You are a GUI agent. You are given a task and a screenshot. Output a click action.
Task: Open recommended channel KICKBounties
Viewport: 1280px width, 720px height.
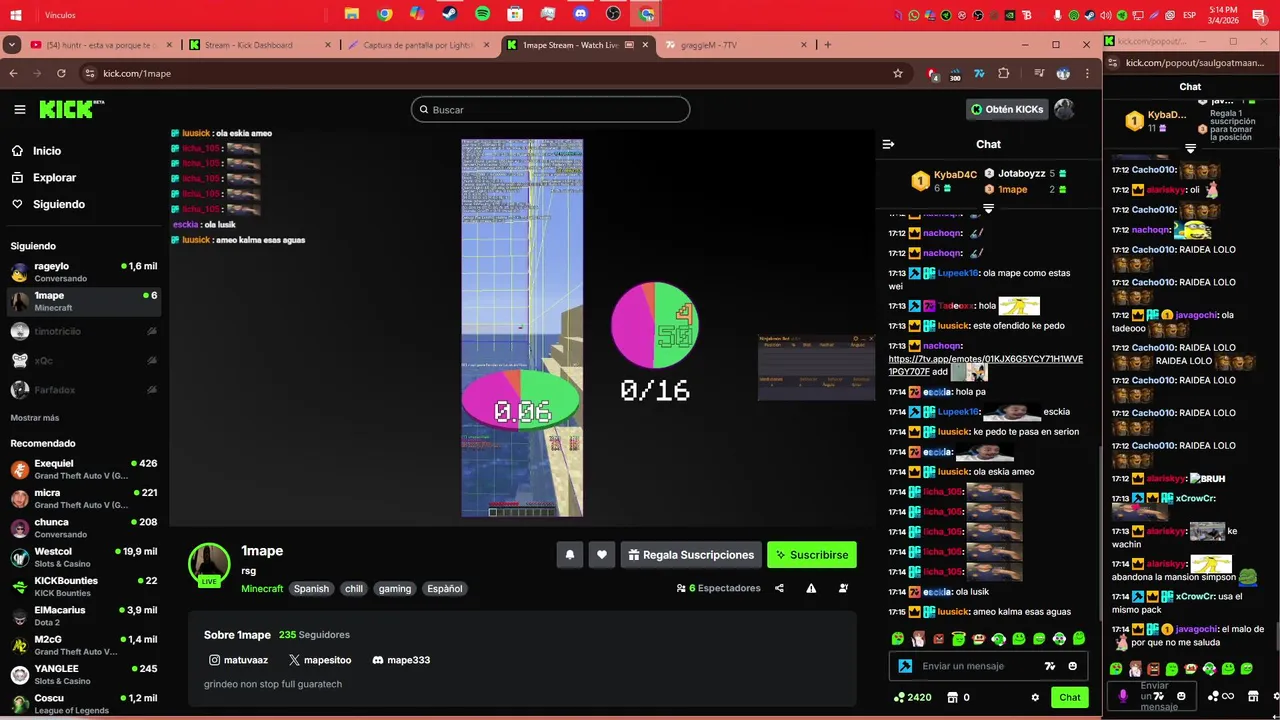[x=84, y=586]
